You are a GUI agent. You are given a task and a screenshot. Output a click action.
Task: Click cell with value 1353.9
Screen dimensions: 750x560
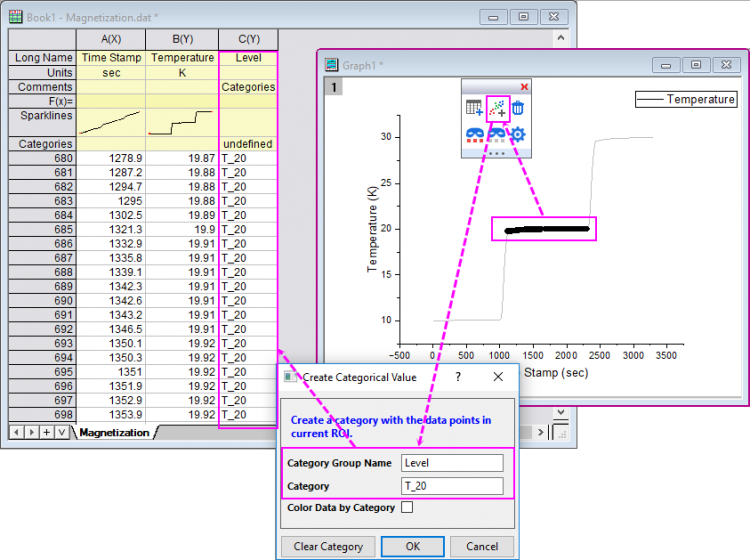tap(111, 415)
